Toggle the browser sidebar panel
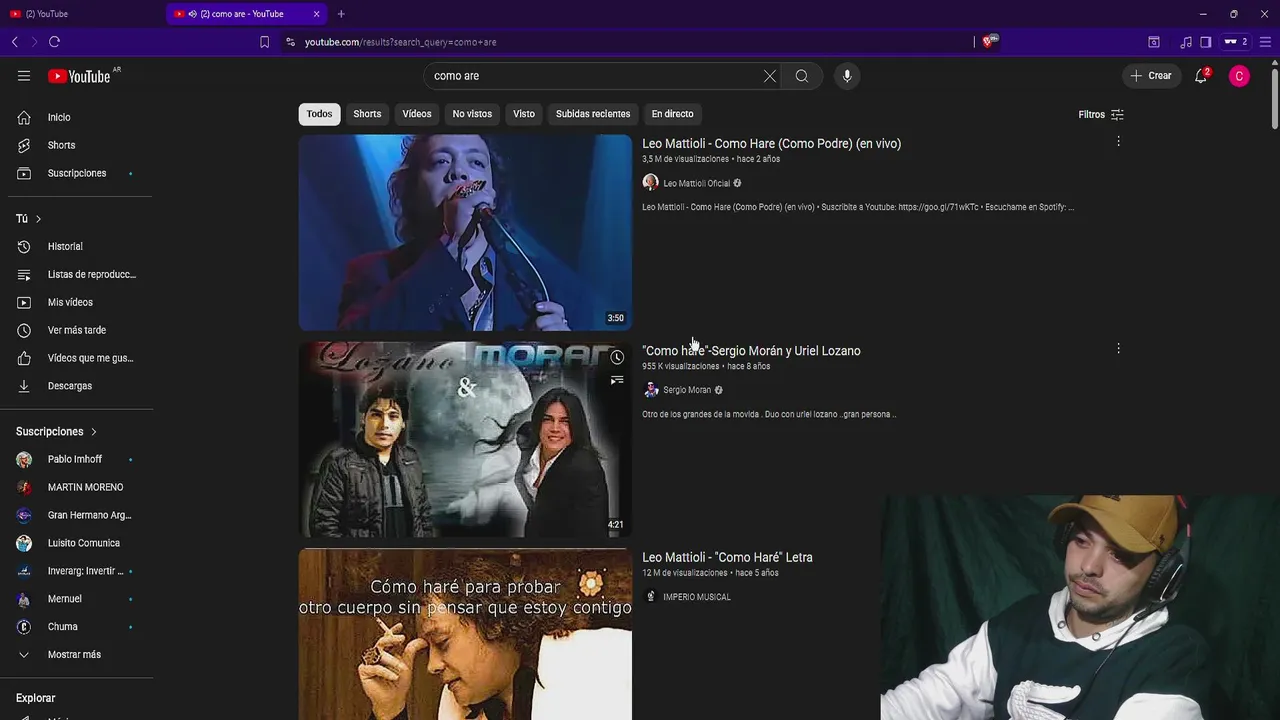Viewport: 1280px width, 720px height. pos(1206,42)
